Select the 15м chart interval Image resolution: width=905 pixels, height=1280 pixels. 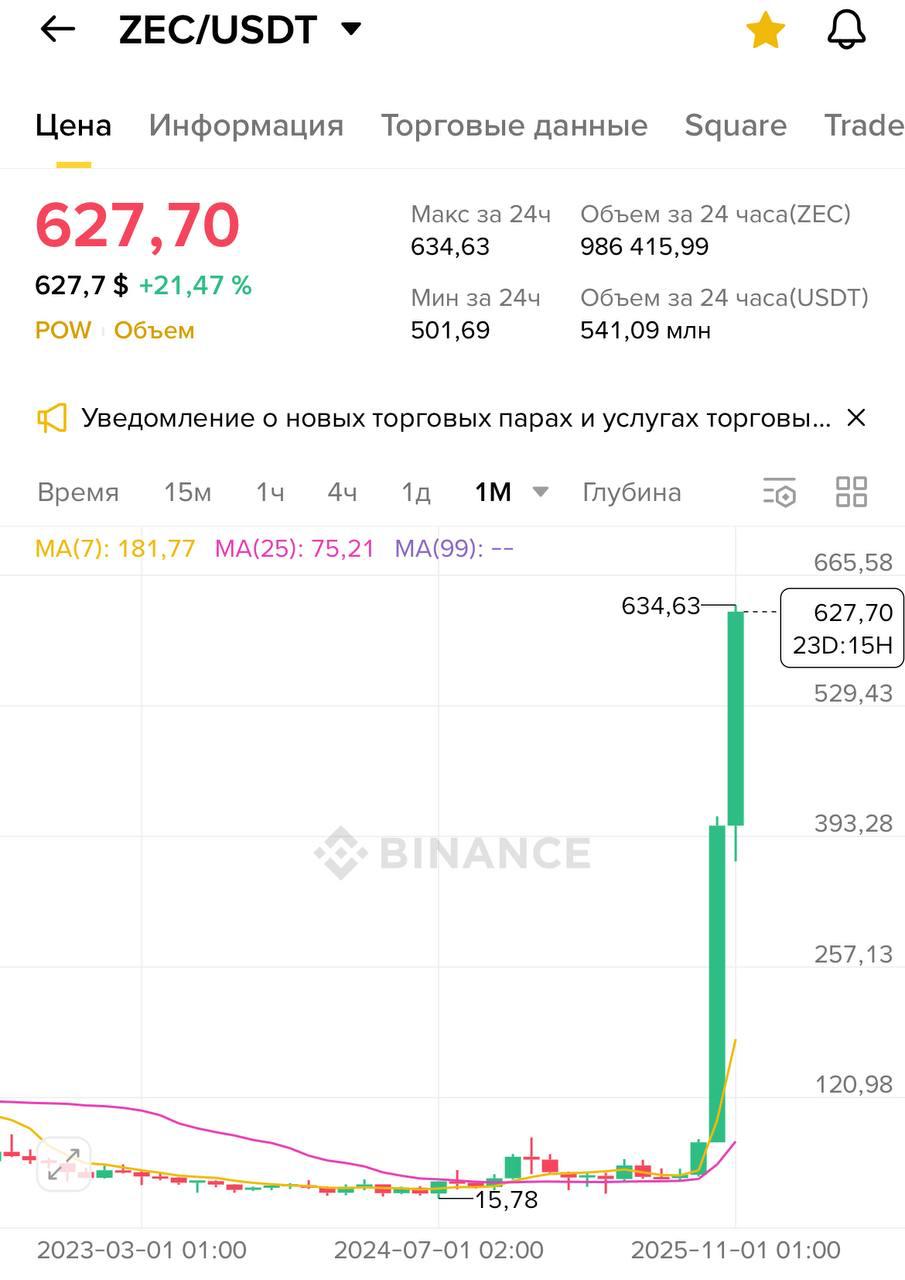point(187,493)
